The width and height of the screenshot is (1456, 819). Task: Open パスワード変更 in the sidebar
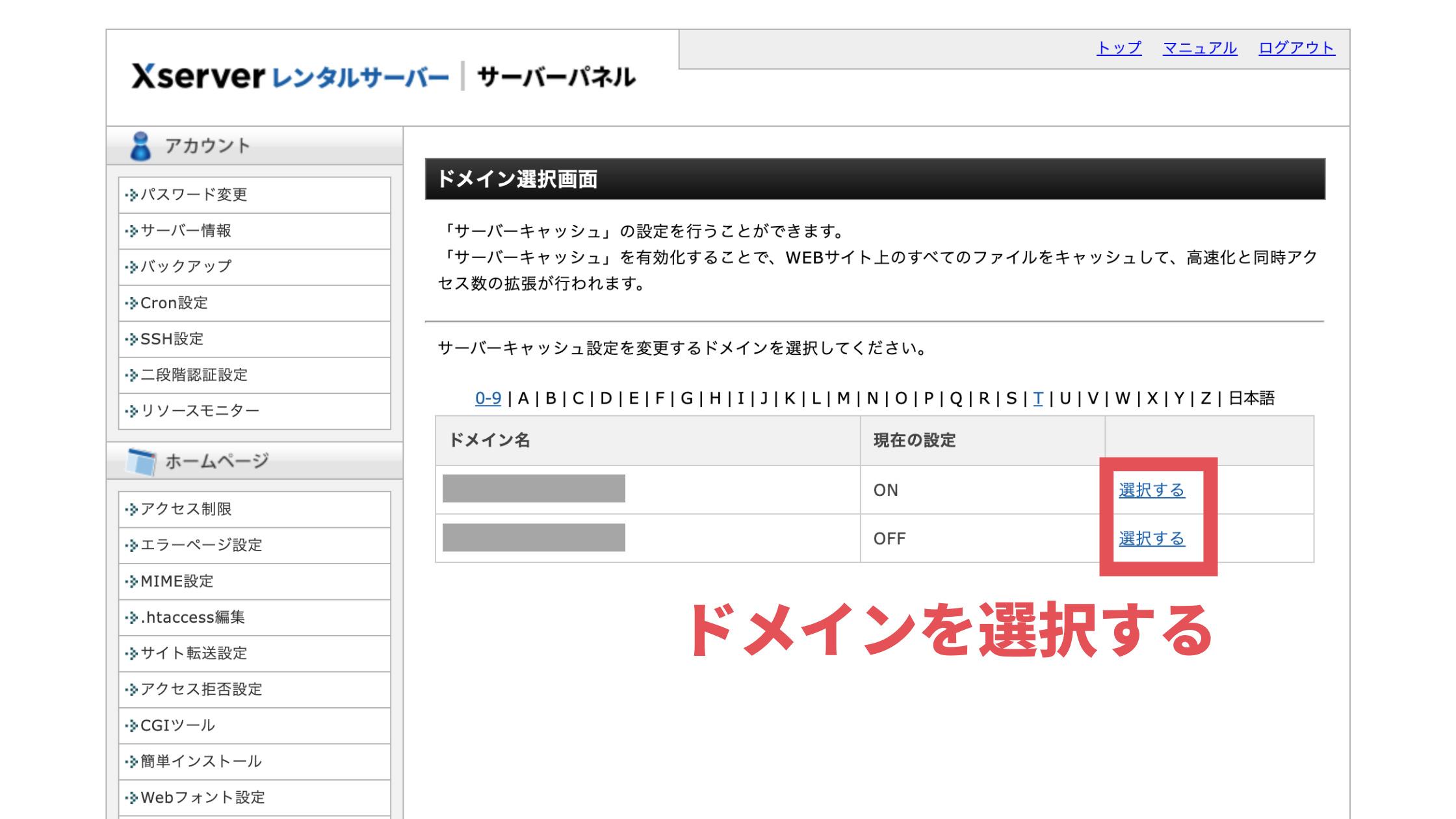pos(255,194)
